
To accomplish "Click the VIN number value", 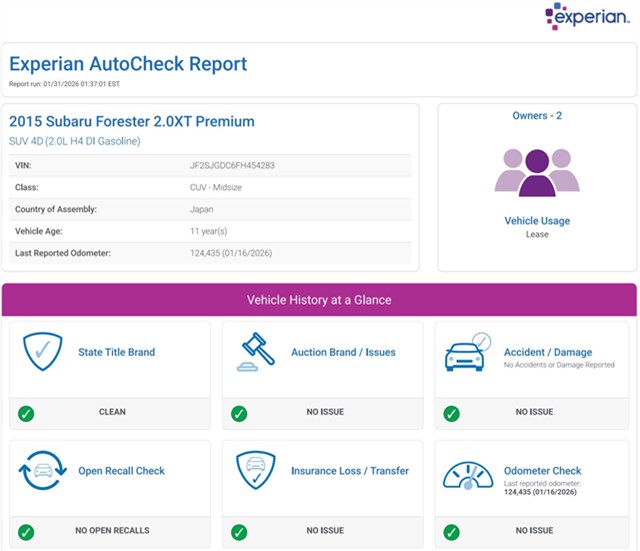I will (232, 165).
